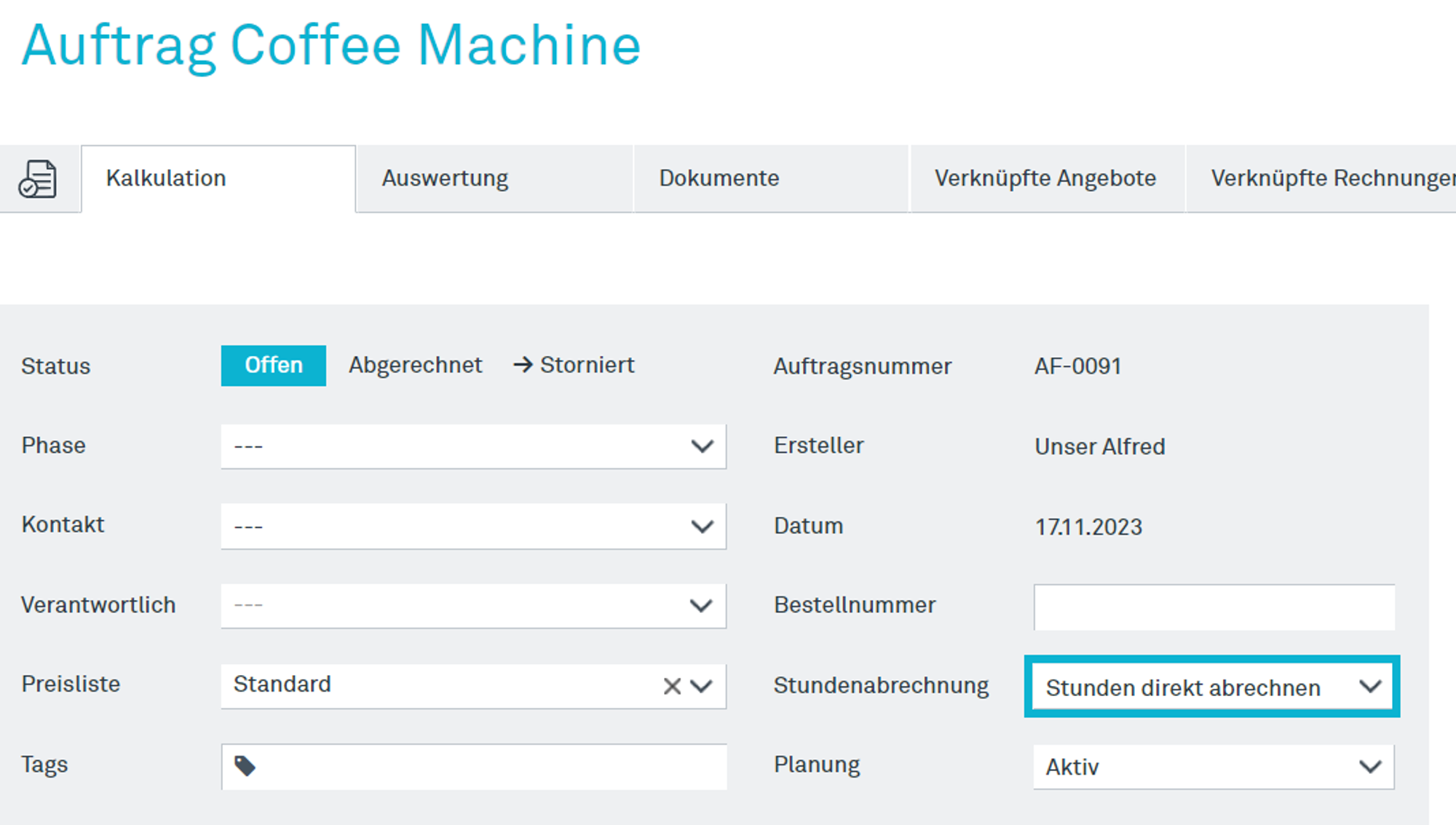This screenshot has width=1456, height=825.
Task: Open the Preisliste dropdown arrow
Action: click(702, 686)
